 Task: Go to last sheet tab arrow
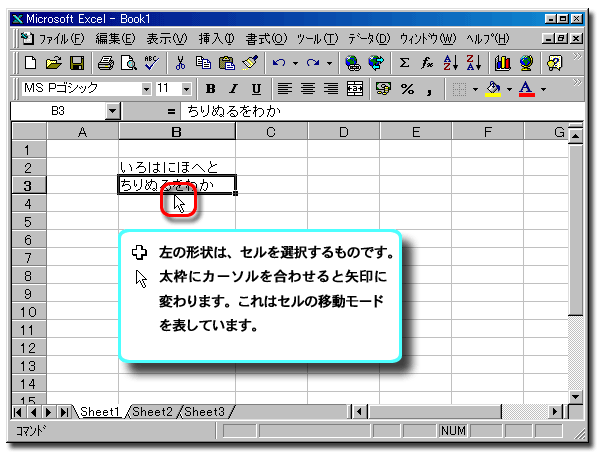pyautogui.click(x=64, y=412)
